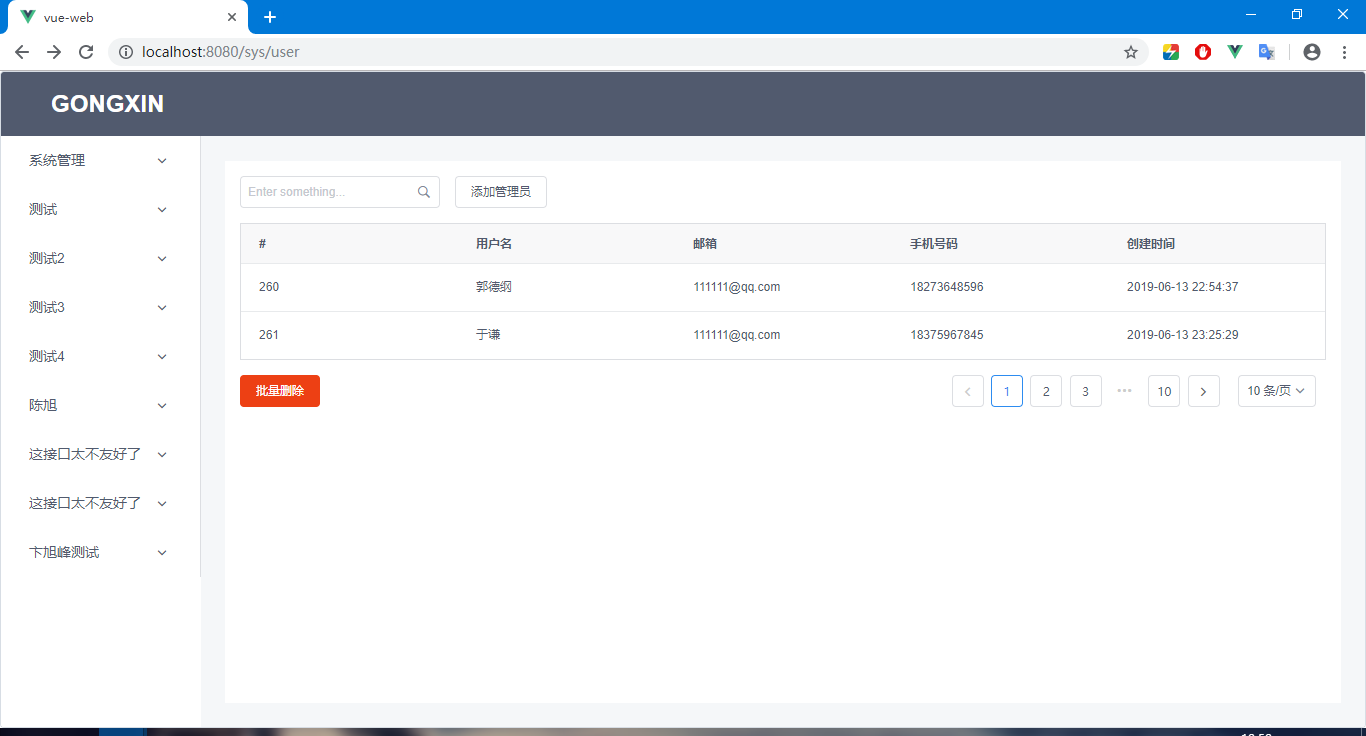Click the red 批量删除 button

pos(280,391)
